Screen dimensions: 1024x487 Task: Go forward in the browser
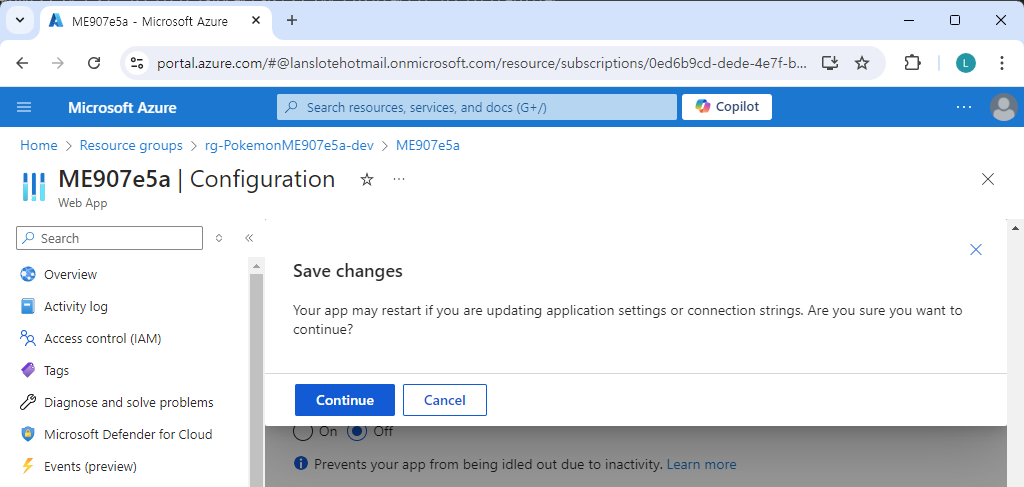pyautogui.click(x=58, y=63)
